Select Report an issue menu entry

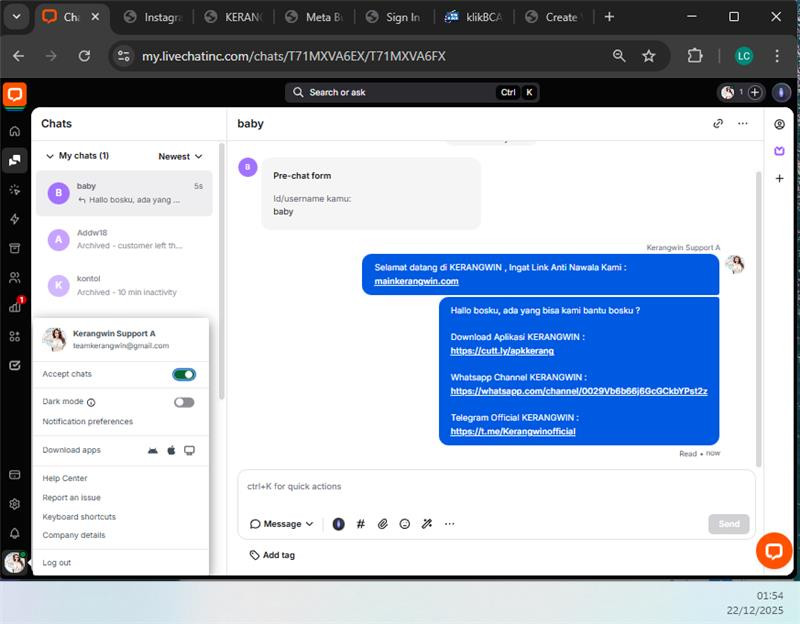[x=71, y=497]
